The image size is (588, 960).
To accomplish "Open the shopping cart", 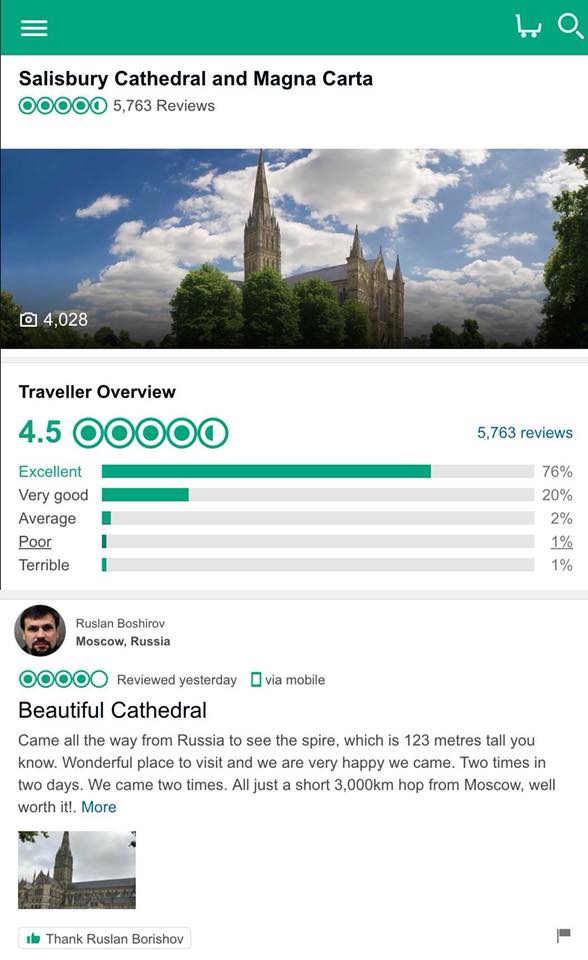I will (528, 26).
